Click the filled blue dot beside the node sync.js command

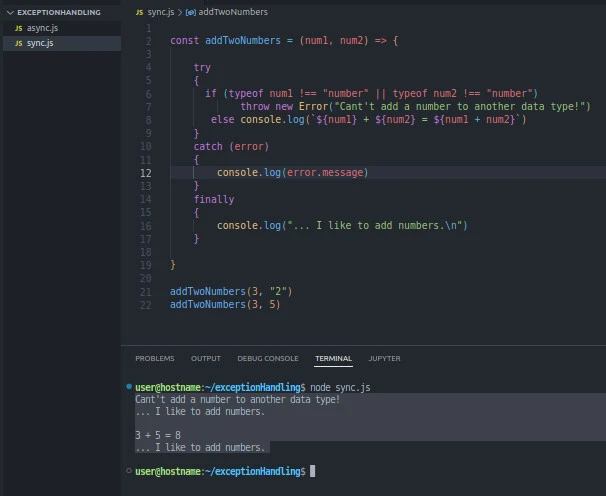pos(129,387)
